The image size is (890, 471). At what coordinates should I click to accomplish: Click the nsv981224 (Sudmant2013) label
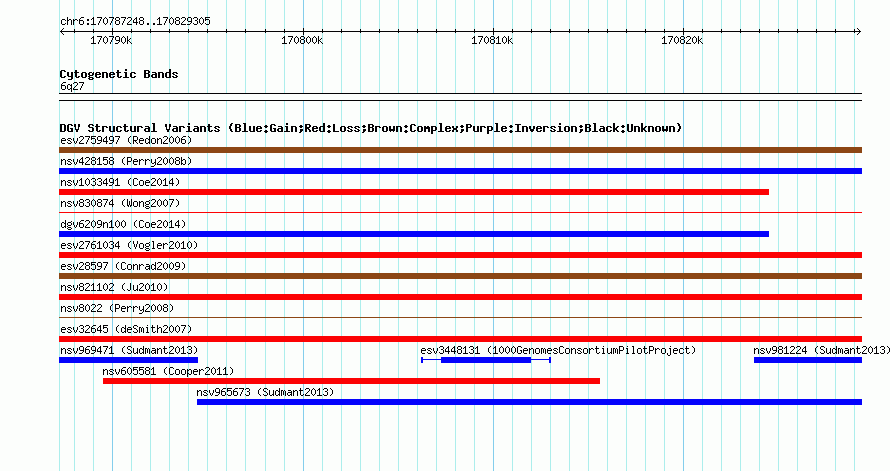click(821, 350)
